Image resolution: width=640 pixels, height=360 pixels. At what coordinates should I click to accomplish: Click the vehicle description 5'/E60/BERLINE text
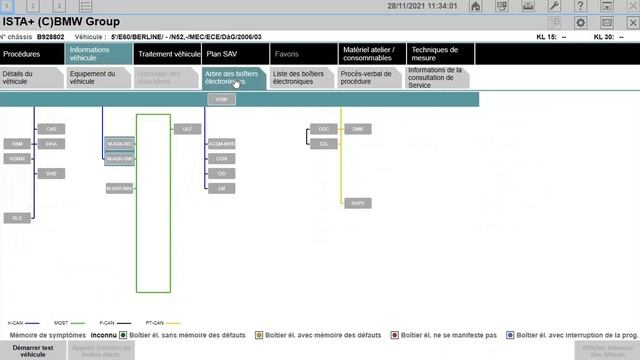tap(186, 37)
